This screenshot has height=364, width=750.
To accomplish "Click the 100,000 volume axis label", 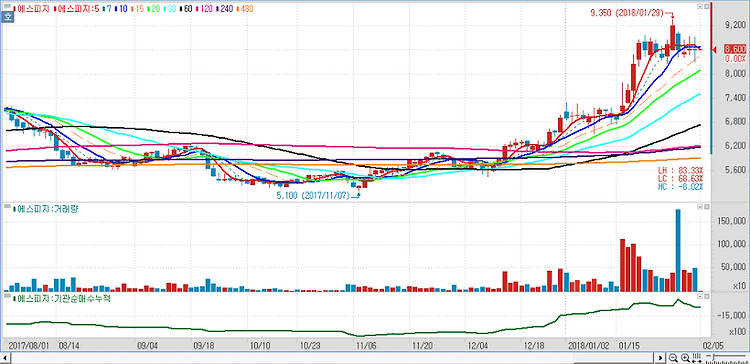I will pos(733,244).
